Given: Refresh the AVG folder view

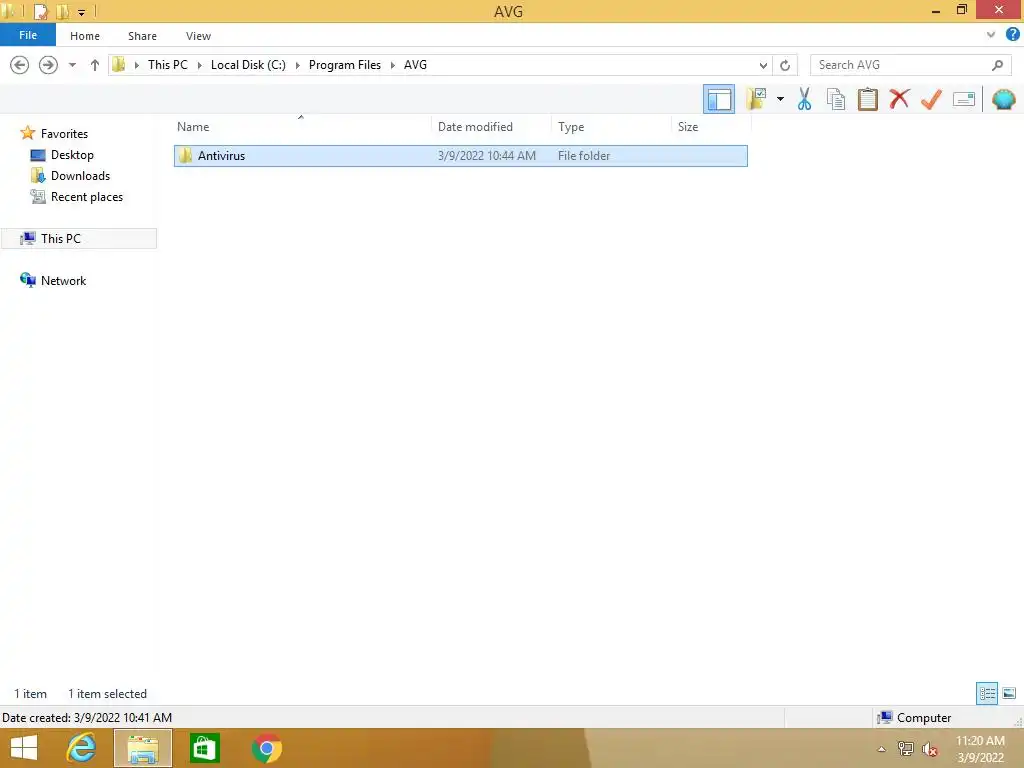Looking at the screenshot, I should tap(785, 65).
